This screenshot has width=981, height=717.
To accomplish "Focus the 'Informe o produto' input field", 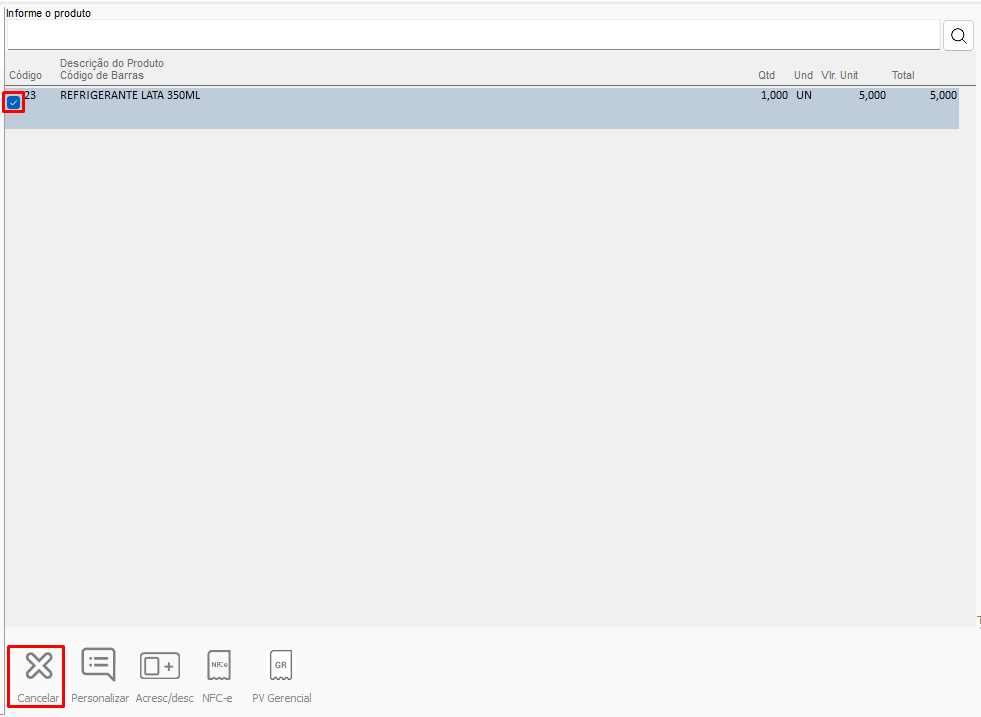I will point(472,35).
